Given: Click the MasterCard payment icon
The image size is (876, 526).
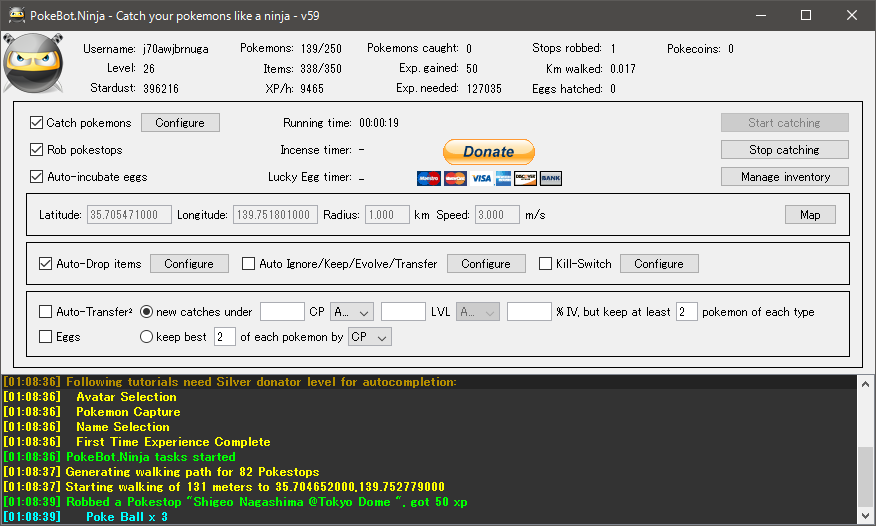Looking at the screenshot, I should [455, 178].
